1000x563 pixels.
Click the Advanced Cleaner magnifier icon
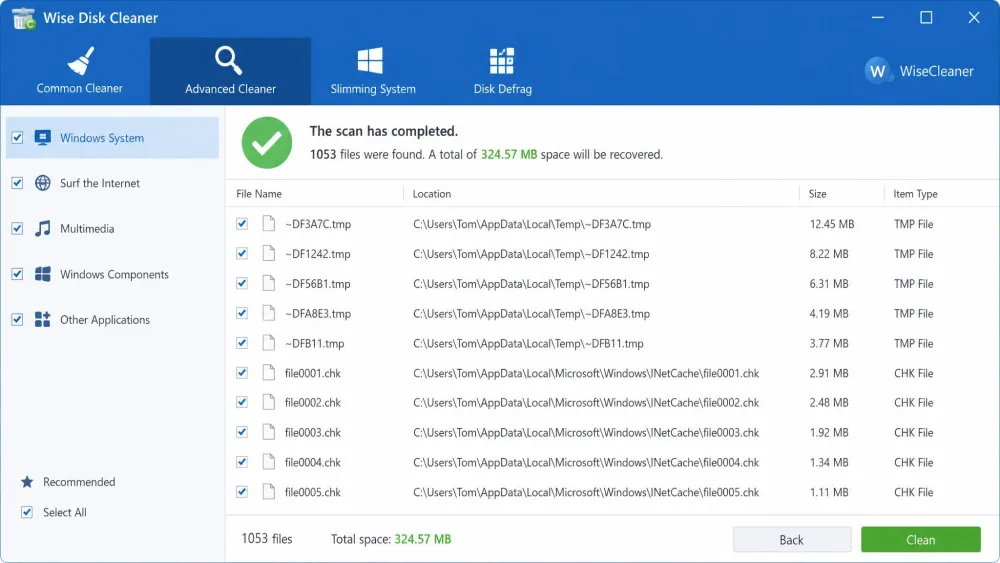click(x=228, y=61)
